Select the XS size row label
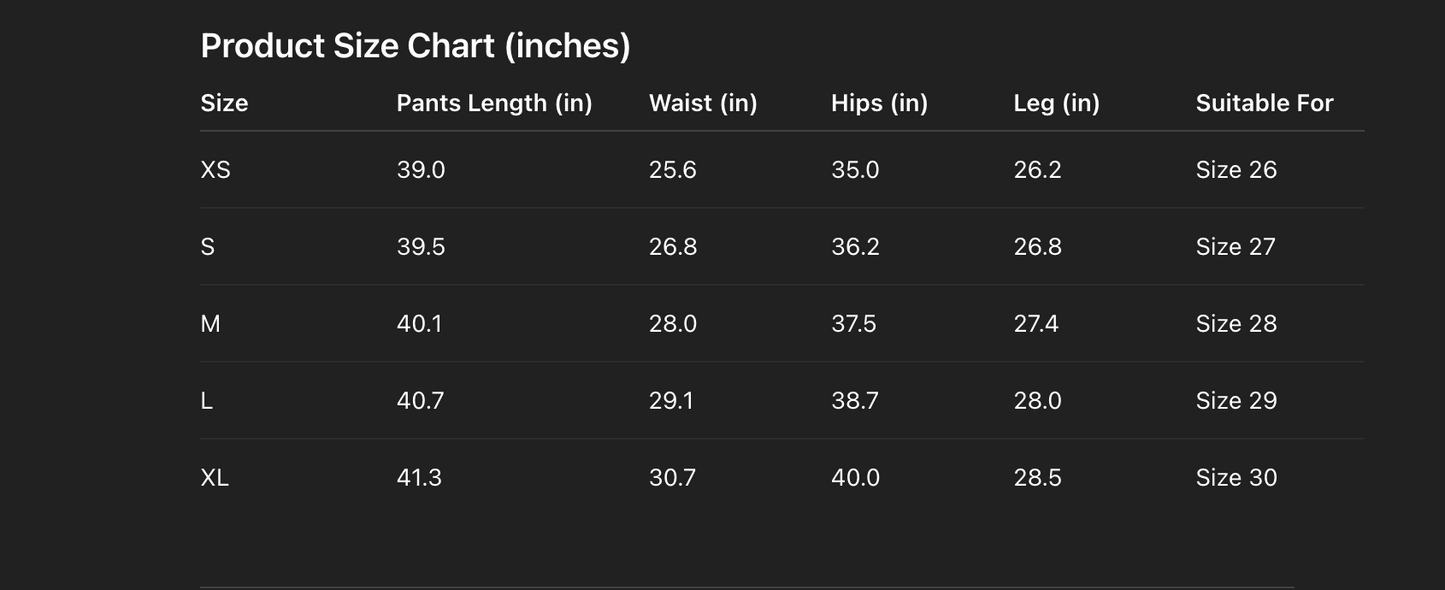Screen dimensions: 1445x590 (215, 170)
